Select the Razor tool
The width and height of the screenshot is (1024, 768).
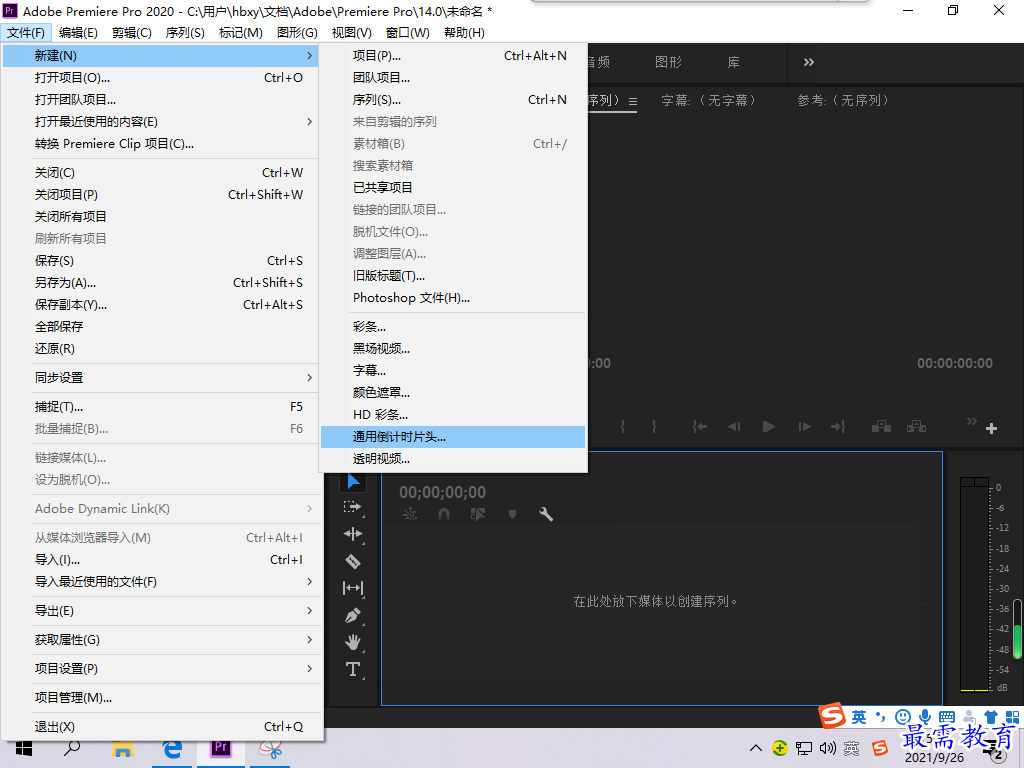pyautogui.click(x=353, y=561)
